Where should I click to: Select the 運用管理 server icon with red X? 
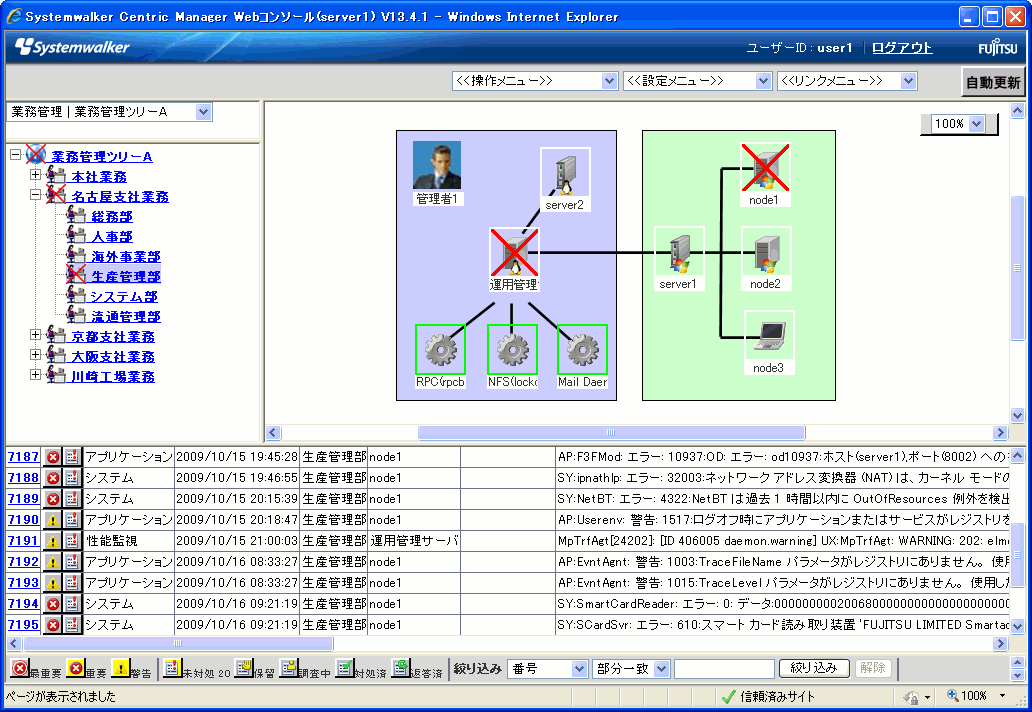pos(514,253)
